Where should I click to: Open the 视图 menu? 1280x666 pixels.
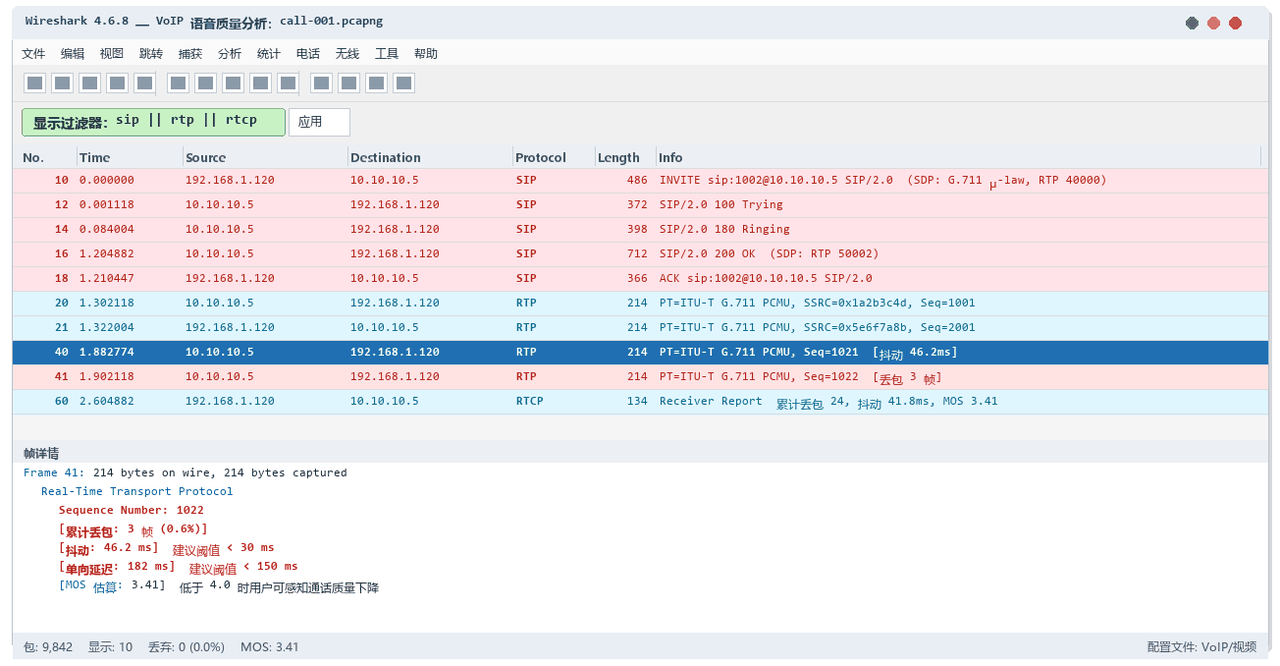pos(111,54)
